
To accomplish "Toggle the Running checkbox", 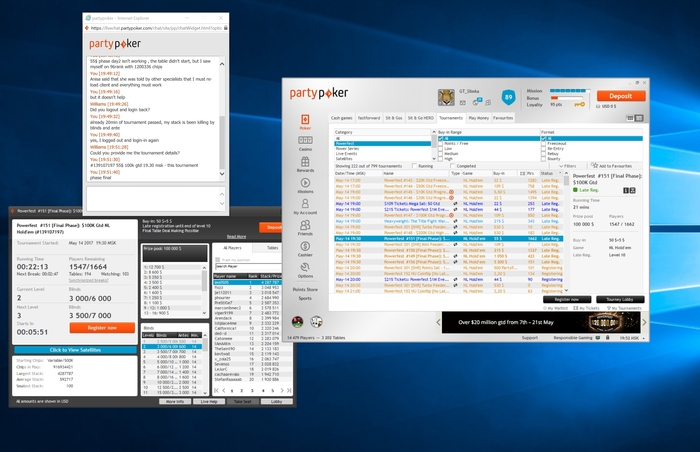I will click(x=415, y=166).
